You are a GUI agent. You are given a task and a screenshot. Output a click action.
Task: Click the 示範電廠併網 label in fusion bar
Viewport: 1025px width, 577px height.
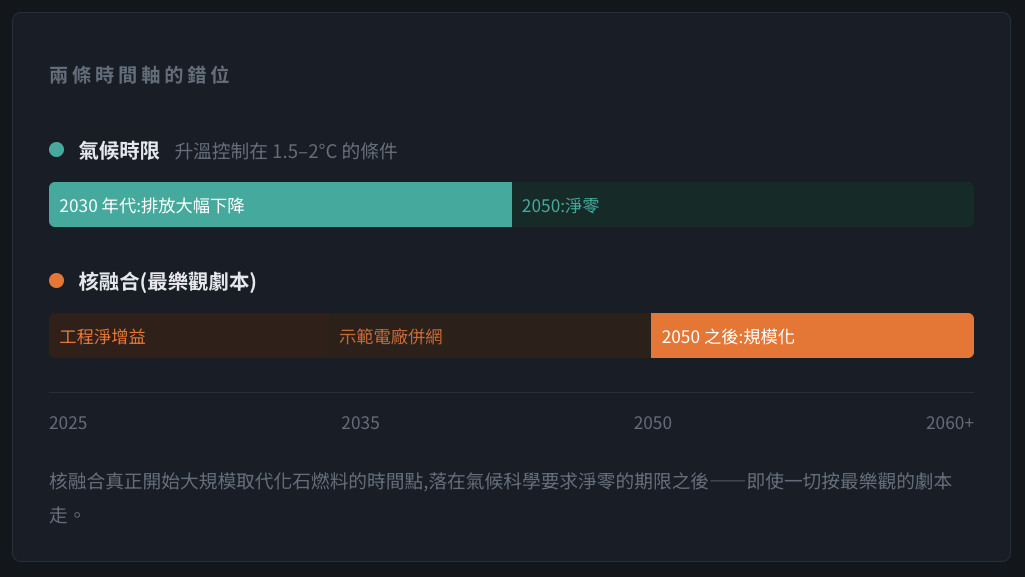coord(391,337)
